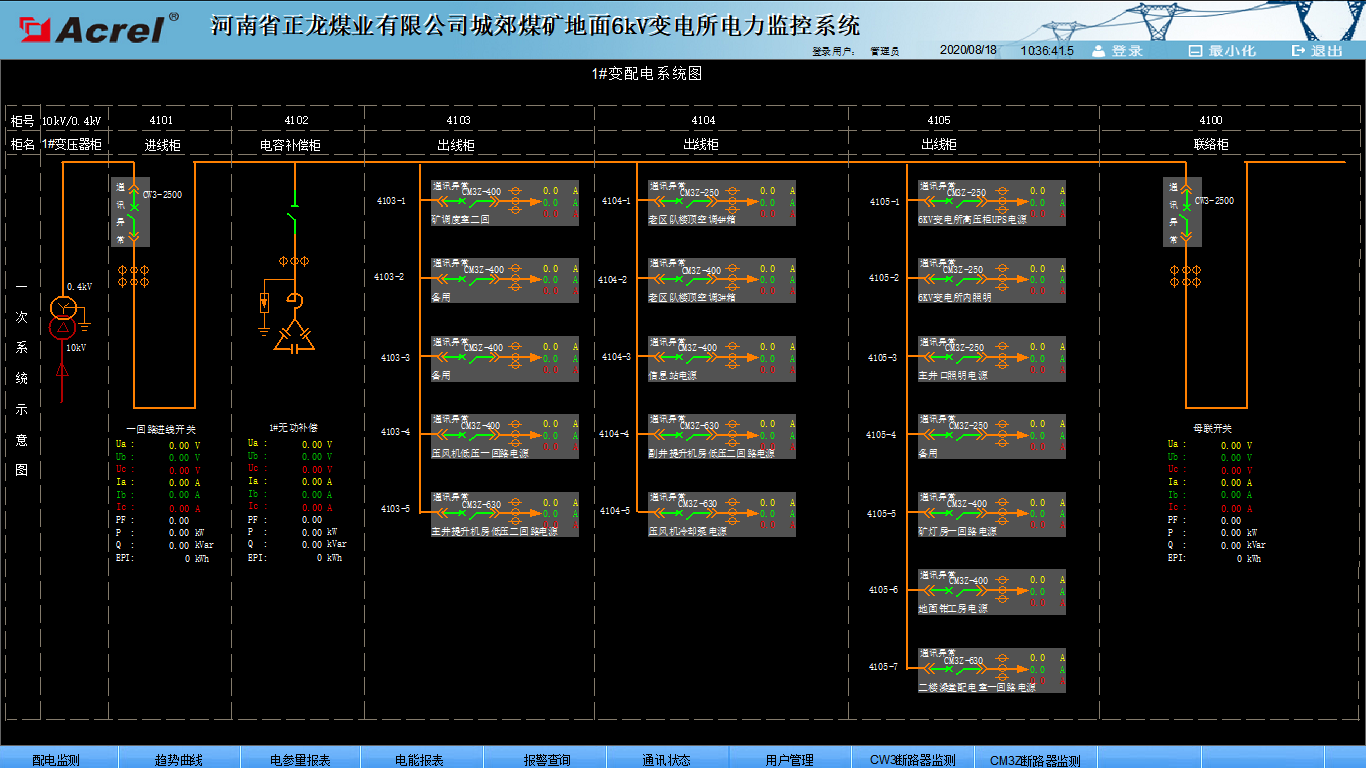Switch to the 电能报表 tab
This screenshot has height=768, width=1366.
coord(420,759)
